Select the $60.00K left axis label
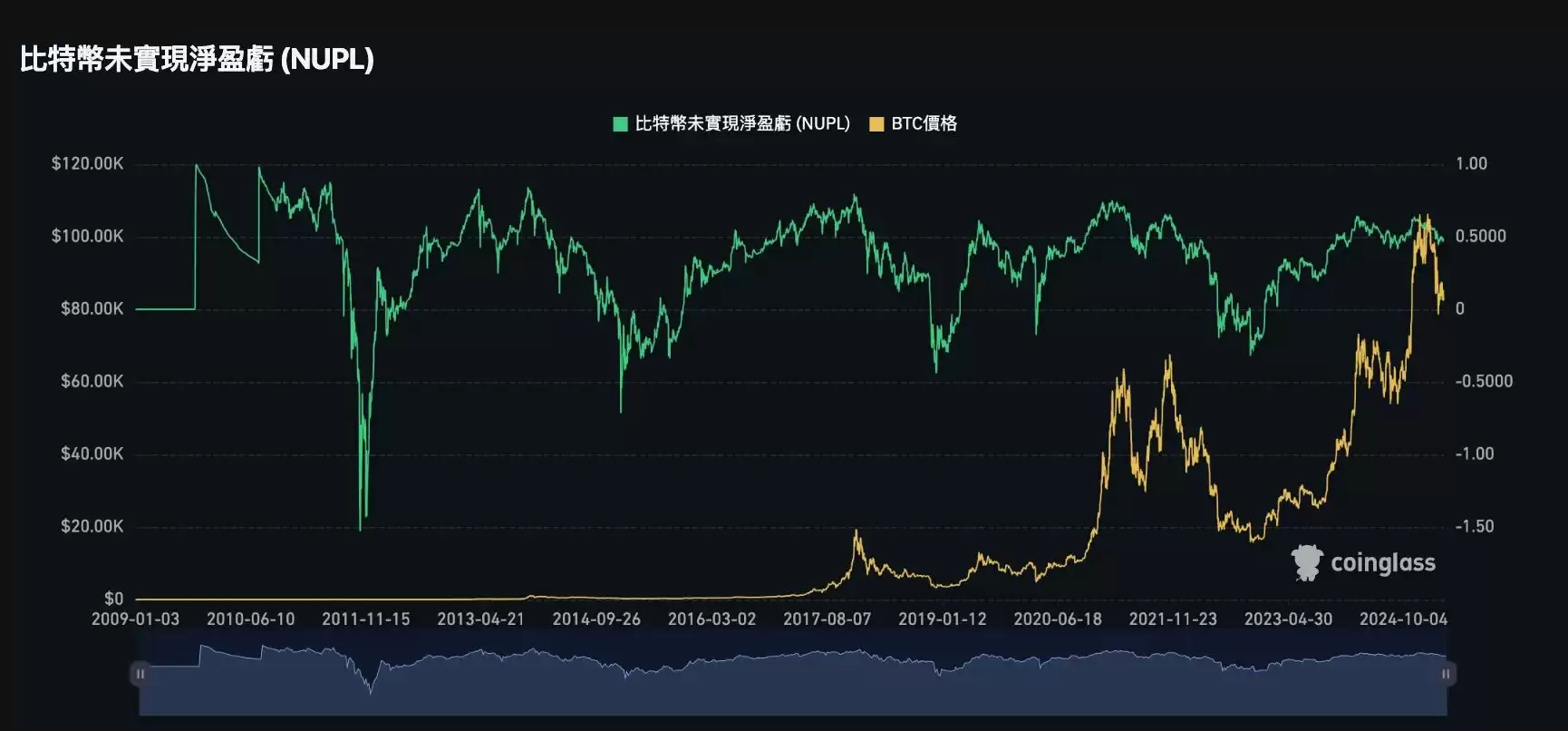This screenshot has height=731, width=1568. [92, 382]
